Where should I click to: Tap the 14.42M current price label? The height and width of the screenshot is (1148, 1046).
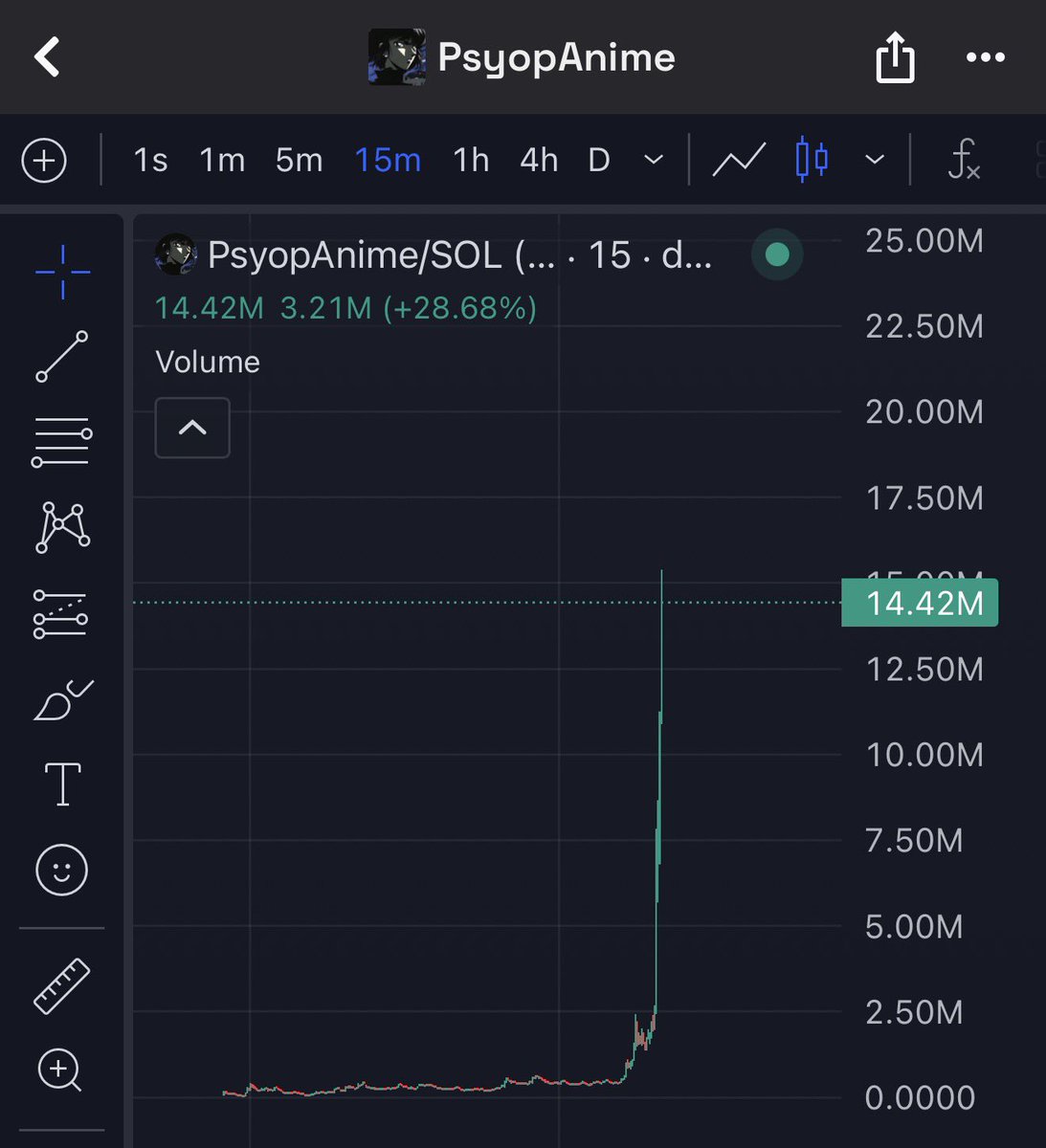pos(920,603)
